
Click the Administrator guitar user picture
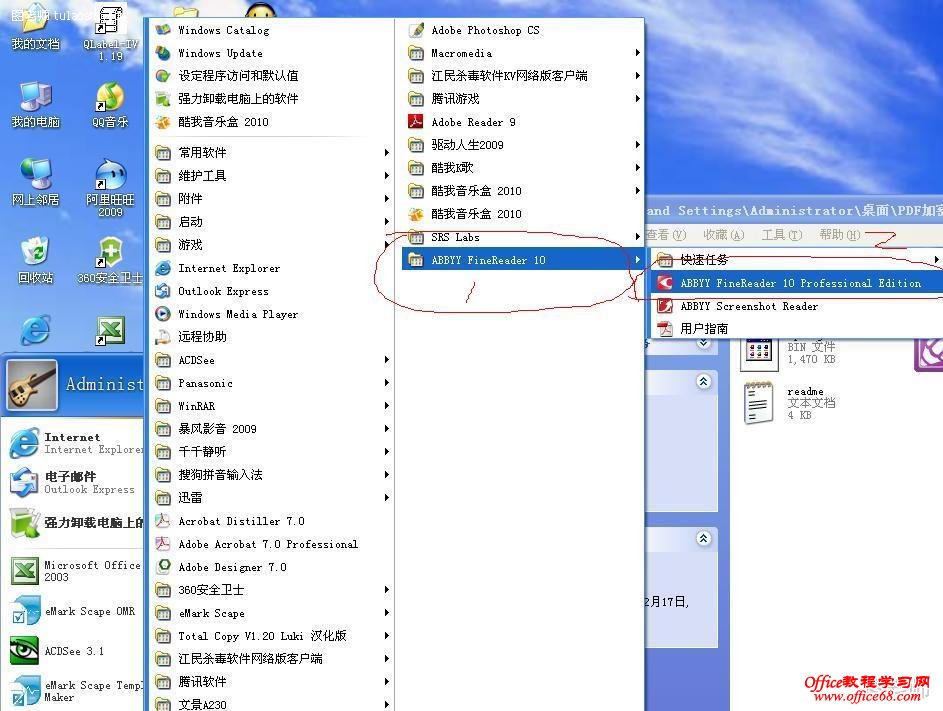pyautogui.click(x=32, y=385)
